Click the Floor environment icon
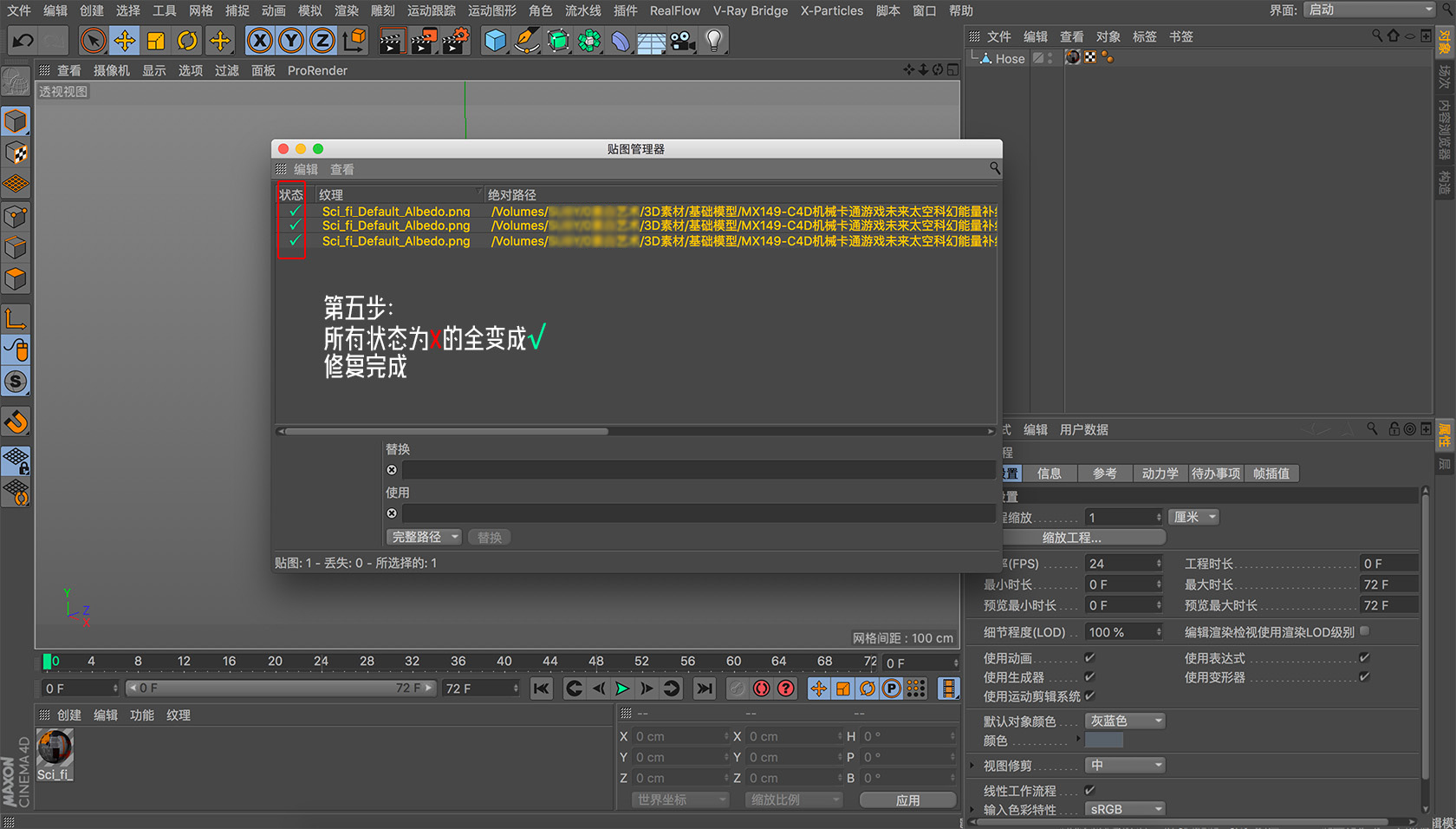Viewport: 1456px width, 829px height. click(x=651, y=41)
